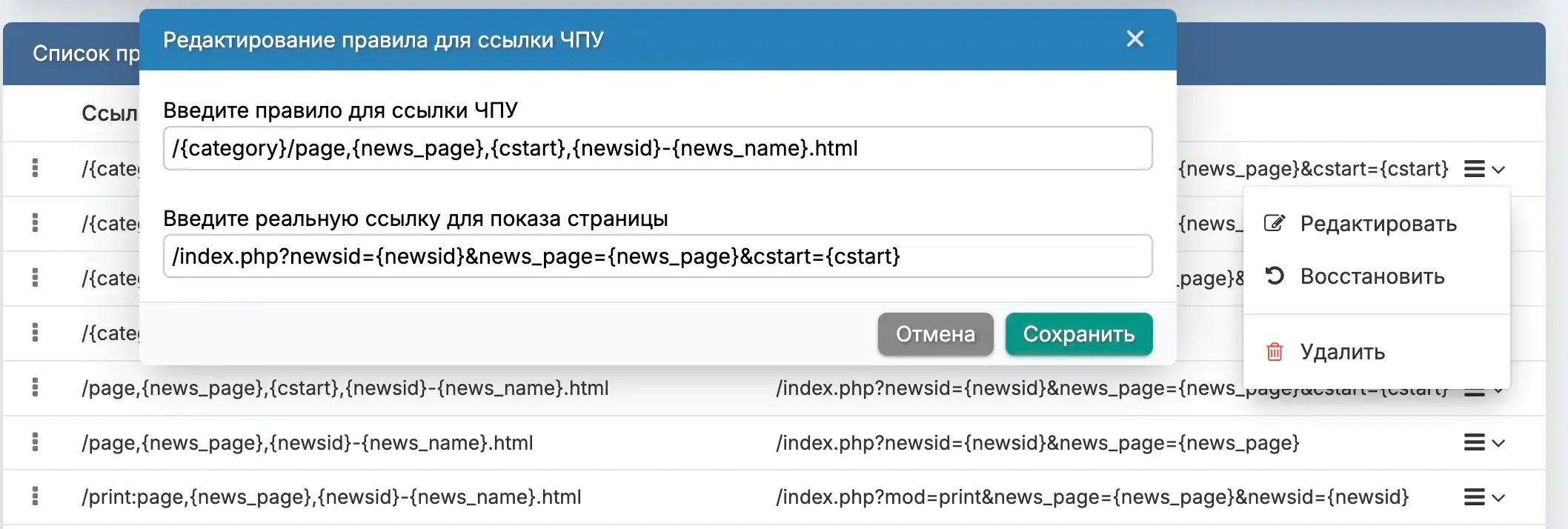Click the /index.php?mod=print real link text
The image size is (1568, 529).
1092,497
